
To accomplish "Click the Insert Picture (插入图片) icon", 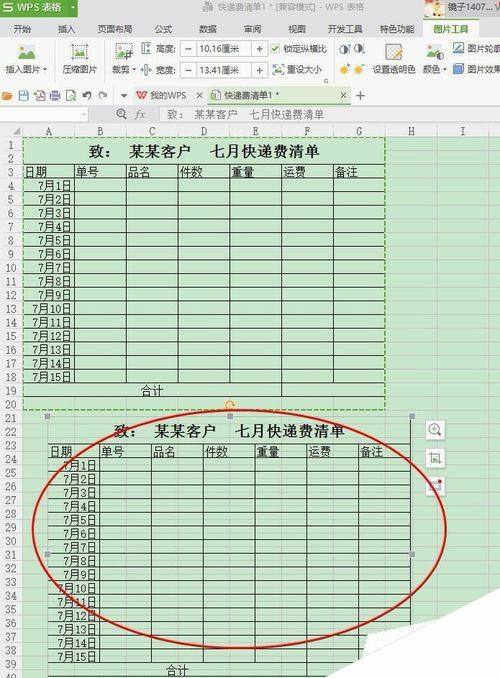I will pos(26,52).
